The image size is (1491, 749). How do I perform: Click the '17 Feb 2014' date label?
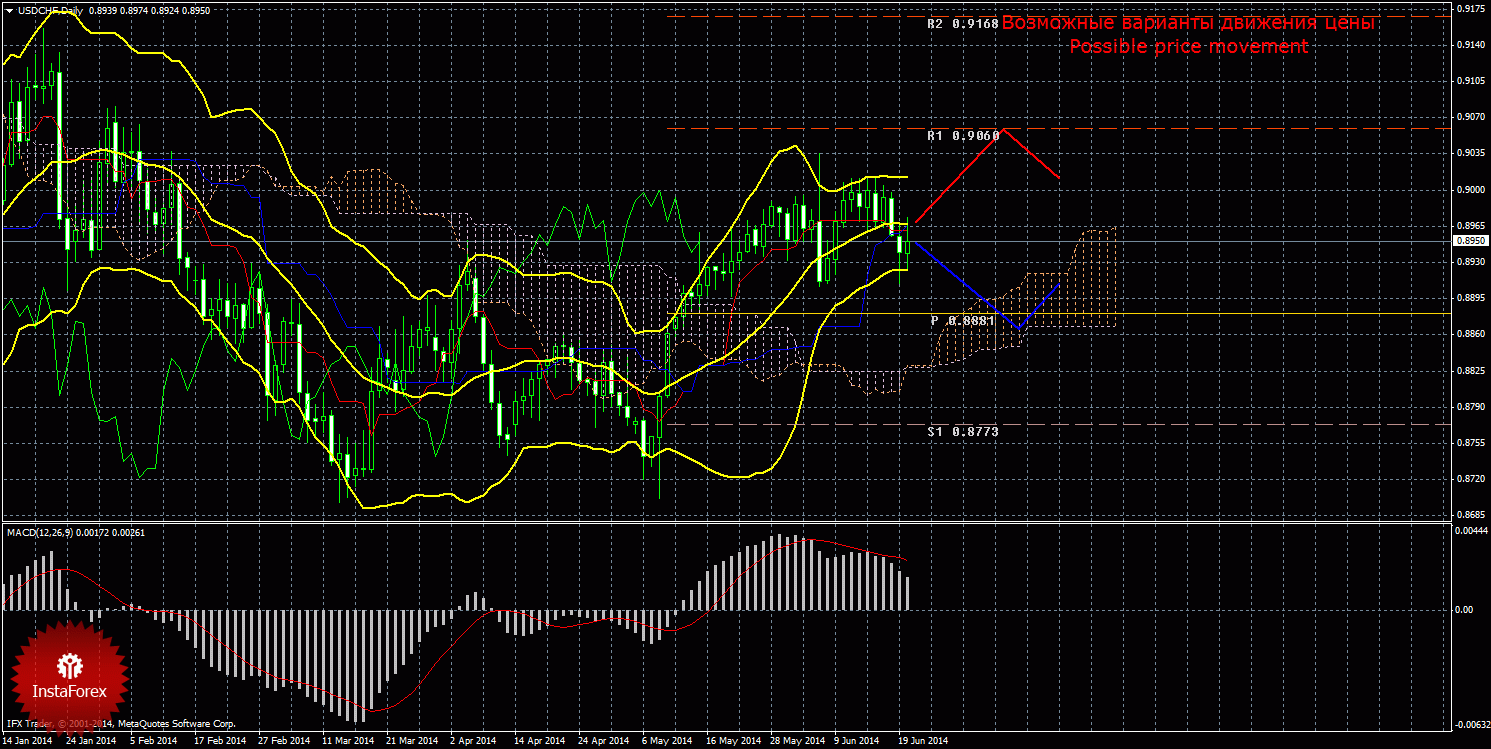[x=219, y=741]
